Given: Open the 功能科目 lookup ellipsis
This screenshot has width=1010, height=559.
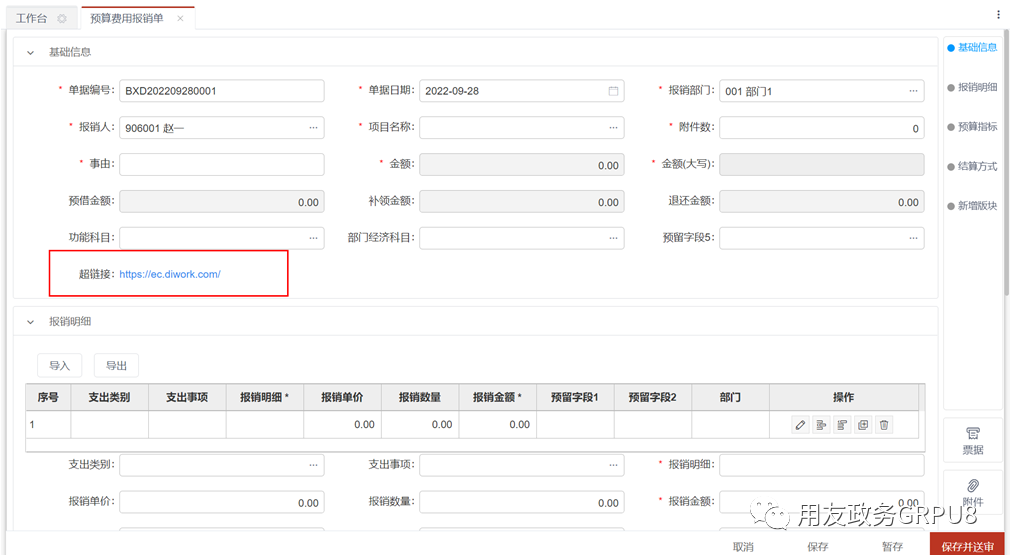Looking at the screenshot, I should (x=313, y=238).
